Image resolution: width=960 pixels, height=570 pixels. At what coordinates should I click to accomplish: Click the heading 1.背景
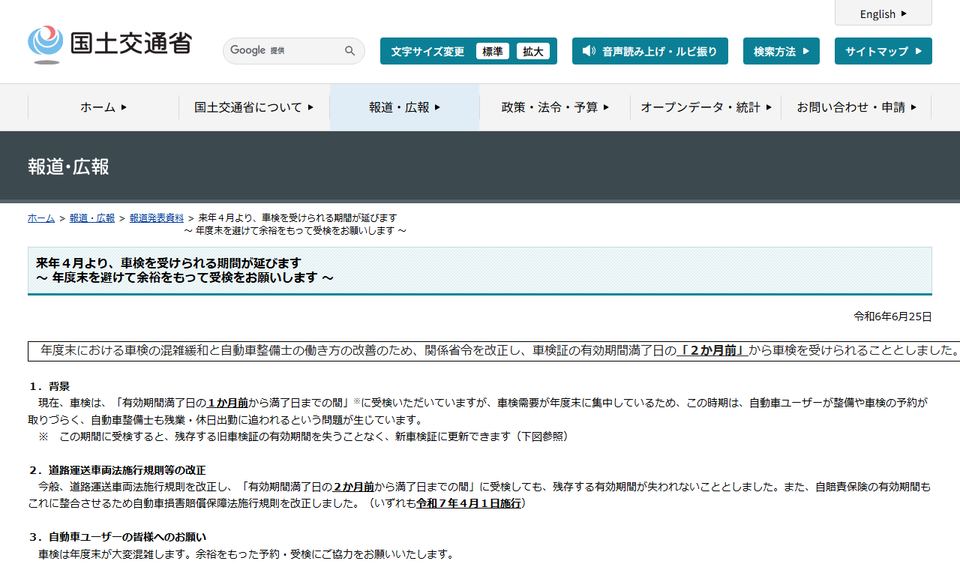(50, 386)
